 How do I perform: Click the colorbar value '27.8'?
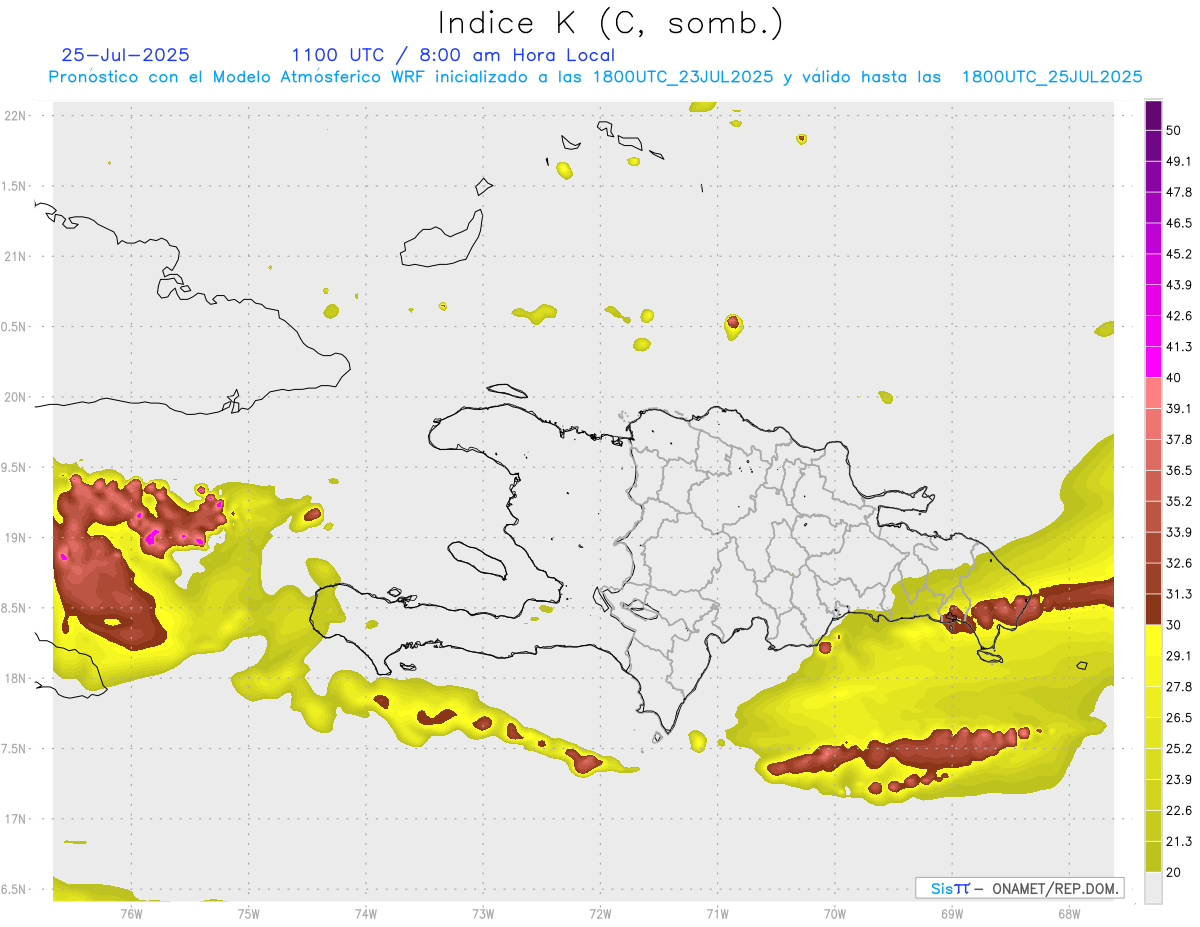click(1179, 687)
